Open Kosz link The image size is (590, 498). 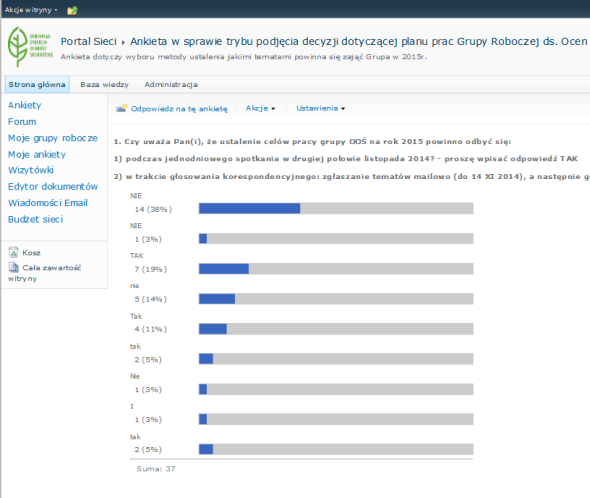pyautogui.click(x=31, y=253)
